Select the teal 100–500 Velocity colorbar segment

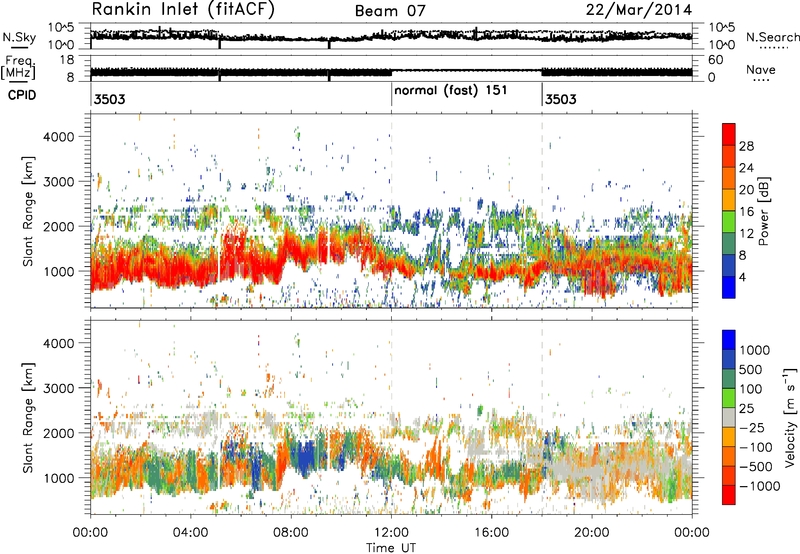[729, 379]
